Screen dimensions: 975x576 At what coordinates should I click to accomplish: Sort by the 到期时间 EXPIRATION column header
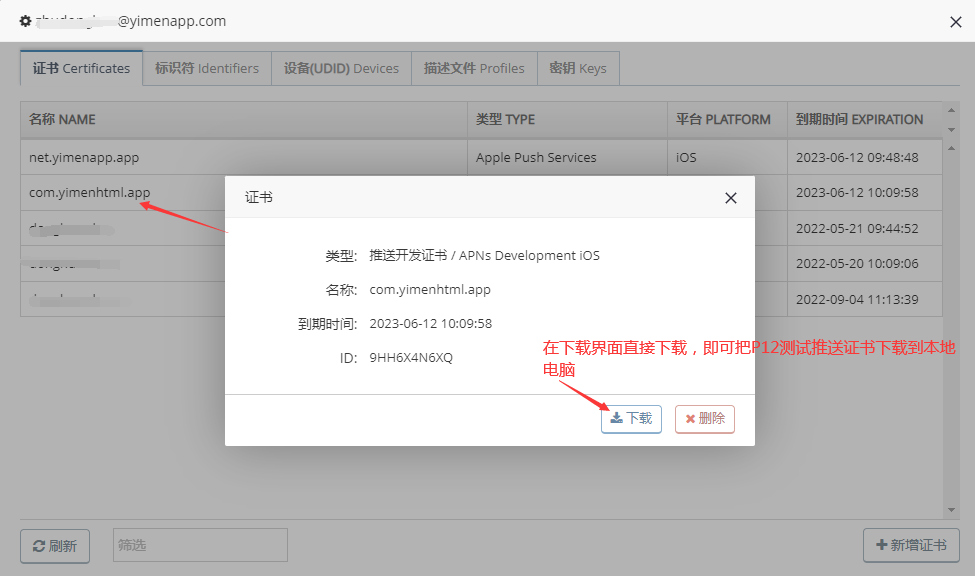point(864,119)
